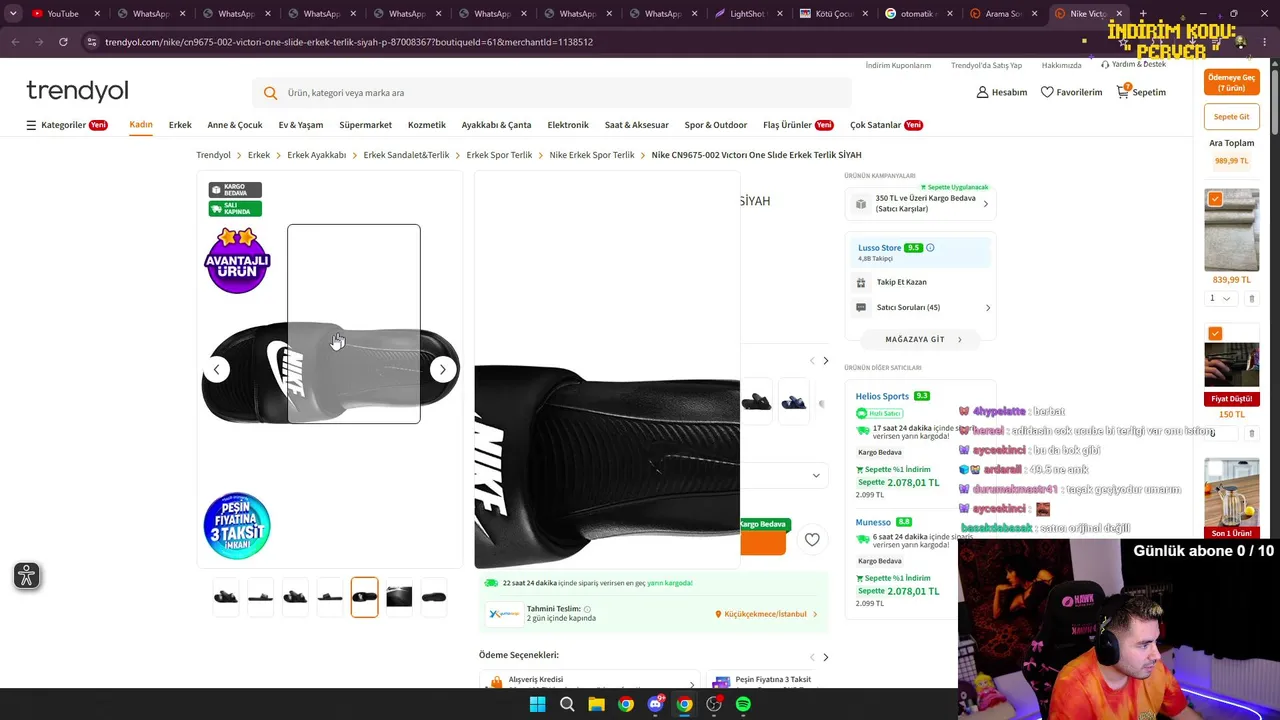Click Sepete Git button
The width and height of the screenshot is (1280, 720).
[1231, 117]
